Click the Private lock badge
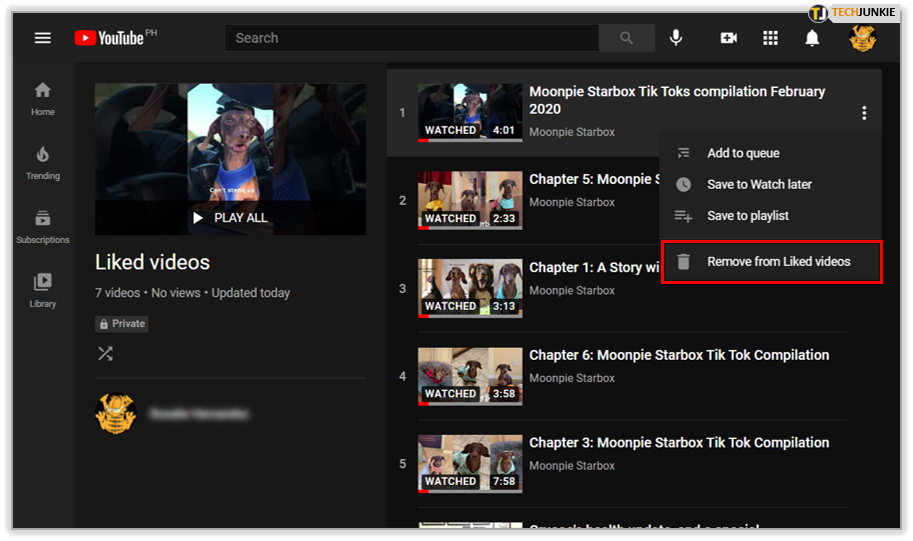 click(x=122, y=324)
